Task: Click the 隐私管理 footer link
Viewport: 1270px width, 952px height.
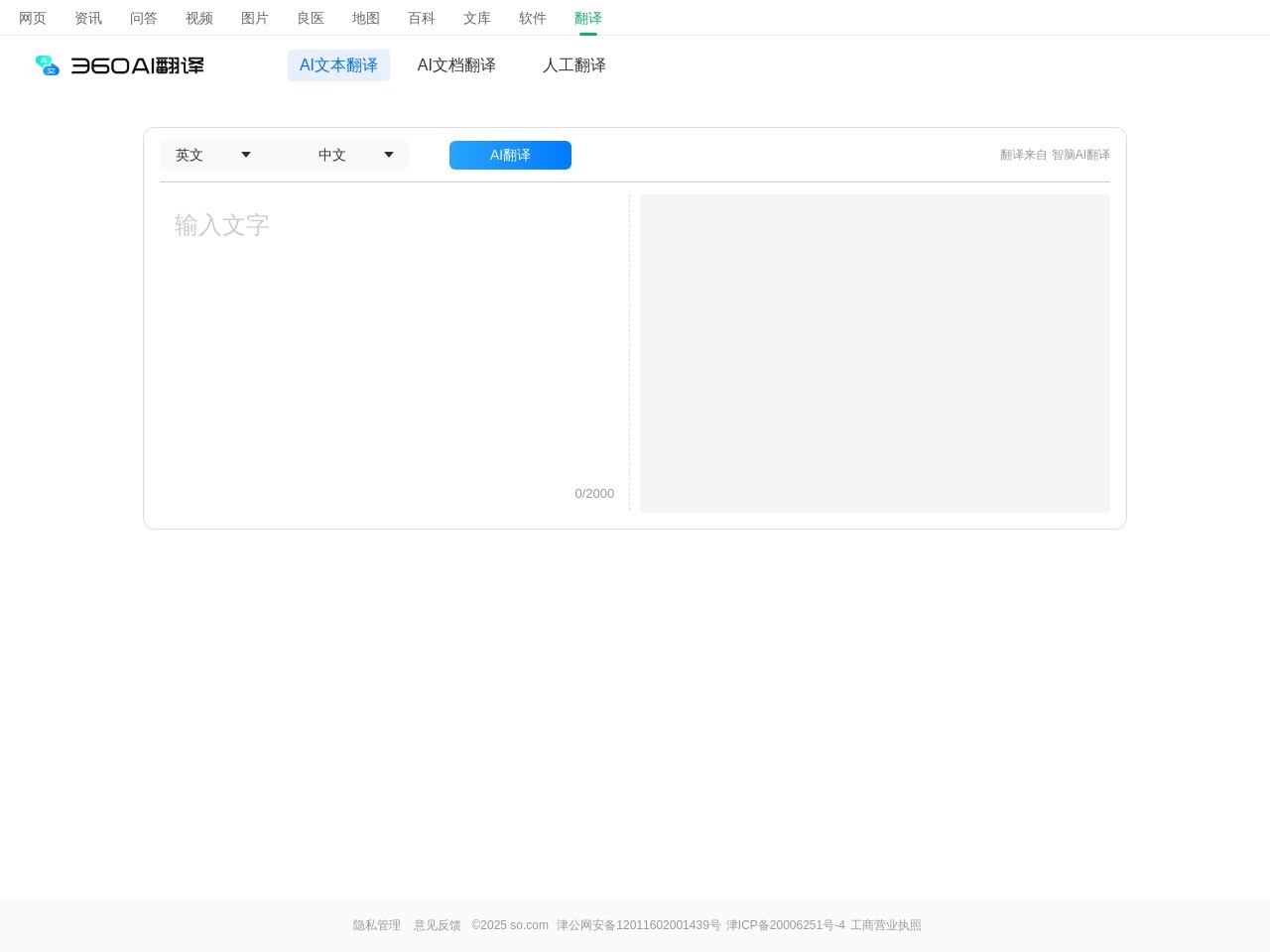Action: point(377,925)
